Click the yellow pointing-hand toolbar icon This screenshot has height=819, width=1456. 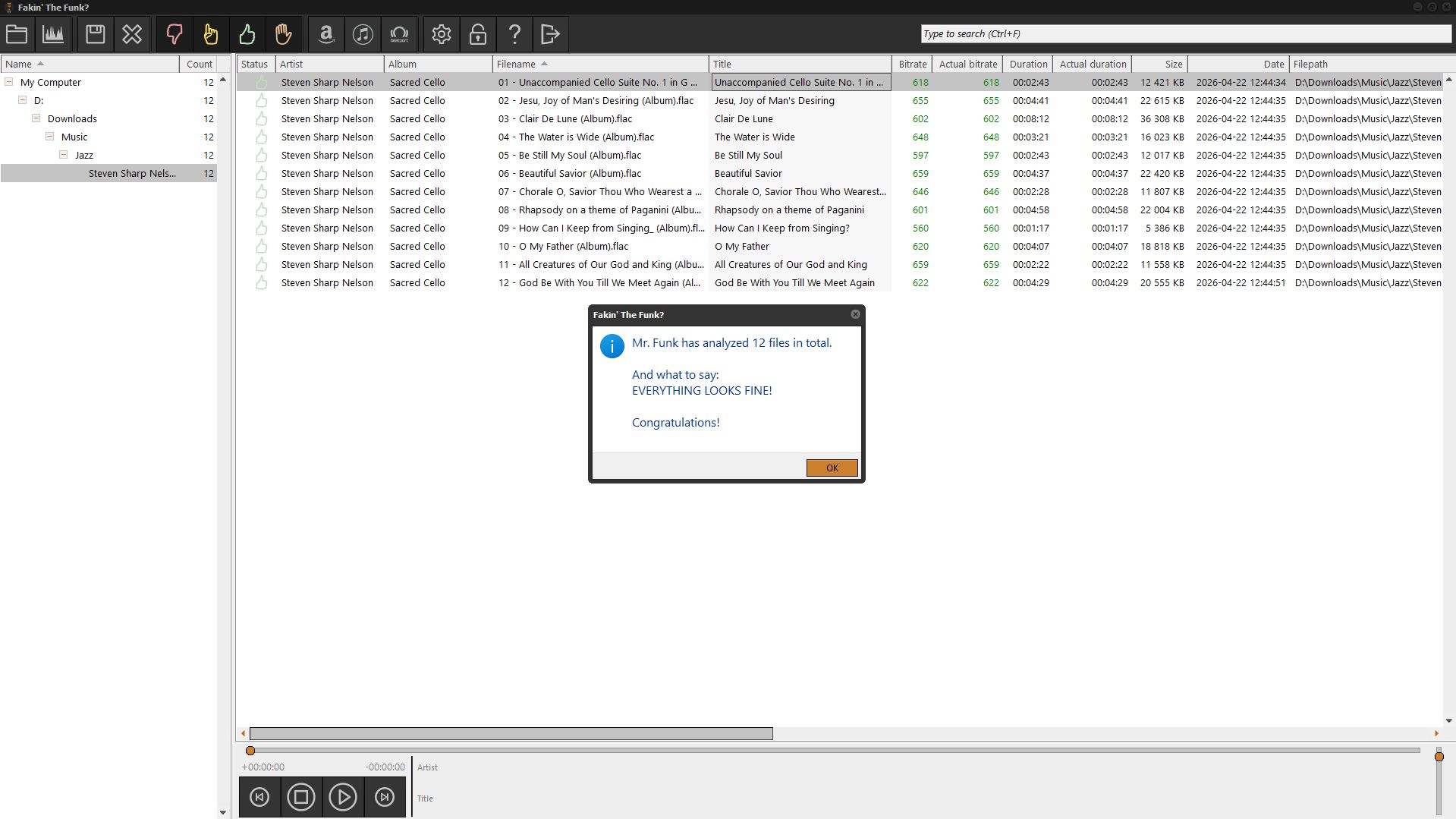point(211,34)
